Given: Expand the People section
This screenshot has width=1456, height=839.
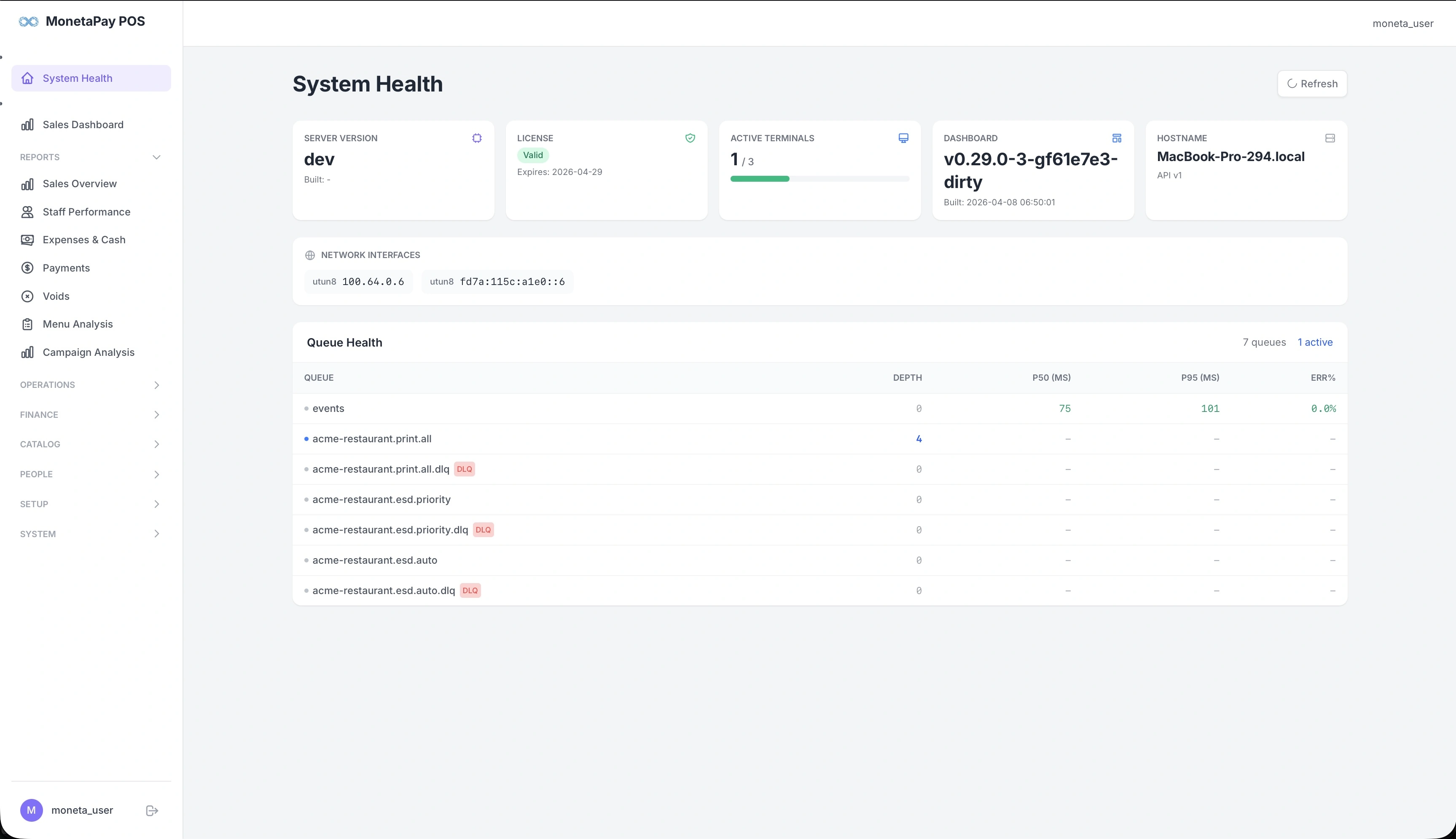Looking at the screenshot, I should [91, 474].
